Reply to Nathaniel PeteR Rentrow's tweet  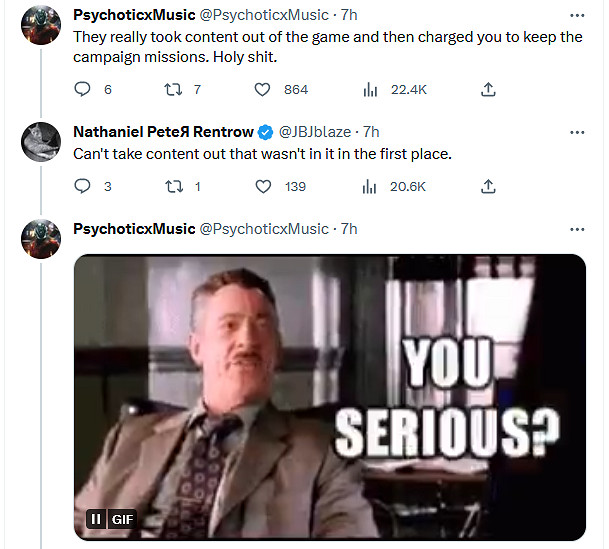pyautogui.click(x=82, y=186)
